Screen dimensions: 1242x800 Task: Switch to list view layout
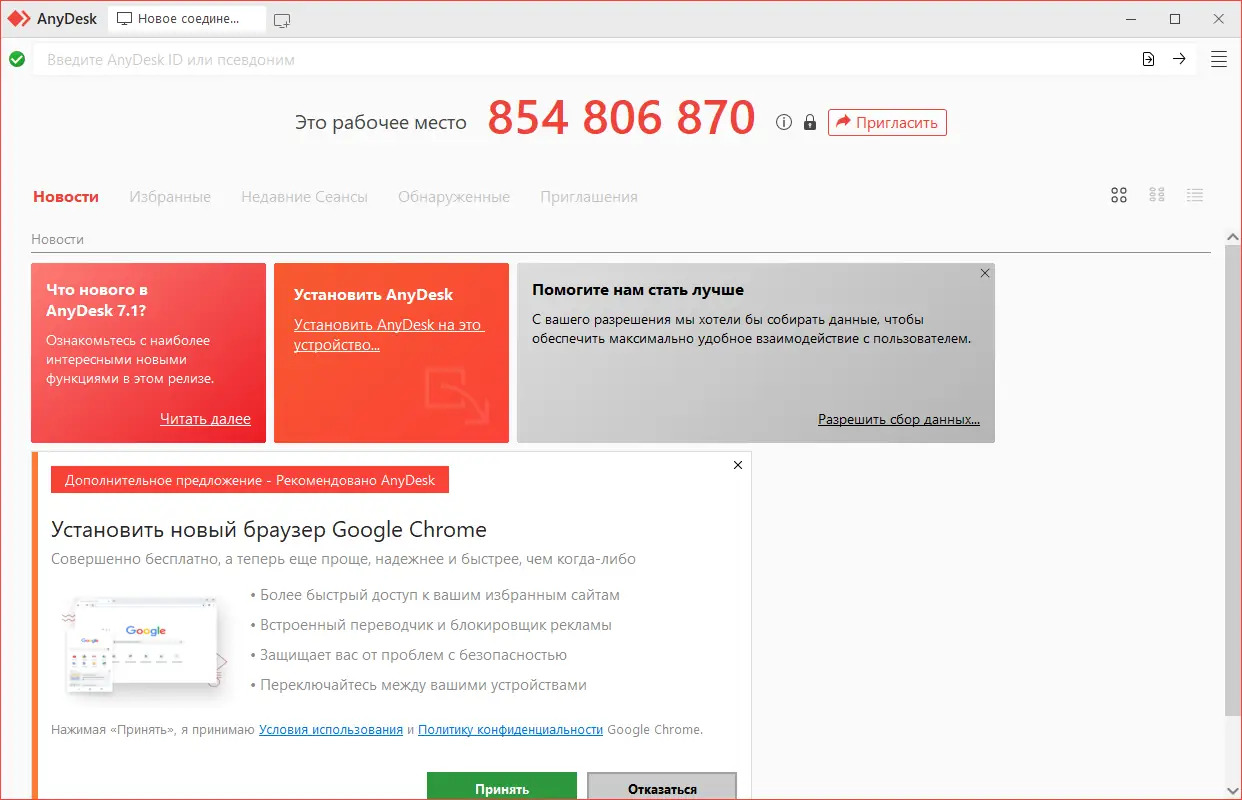(1195, 195)
